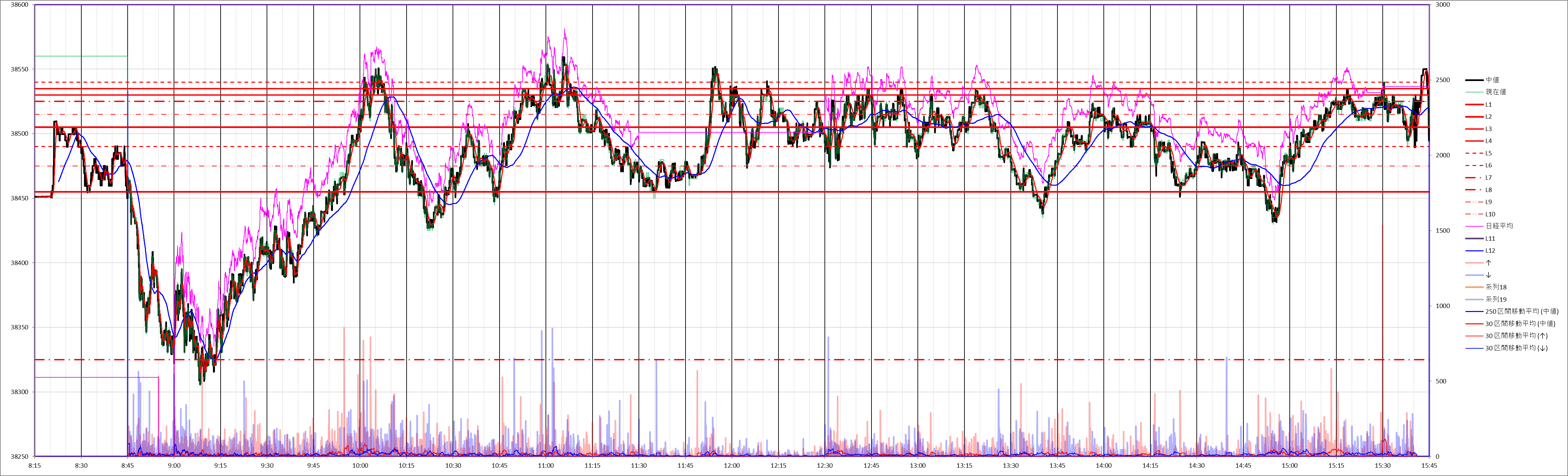
Task: Select the 中値 legend entry
Action: 1482,80
